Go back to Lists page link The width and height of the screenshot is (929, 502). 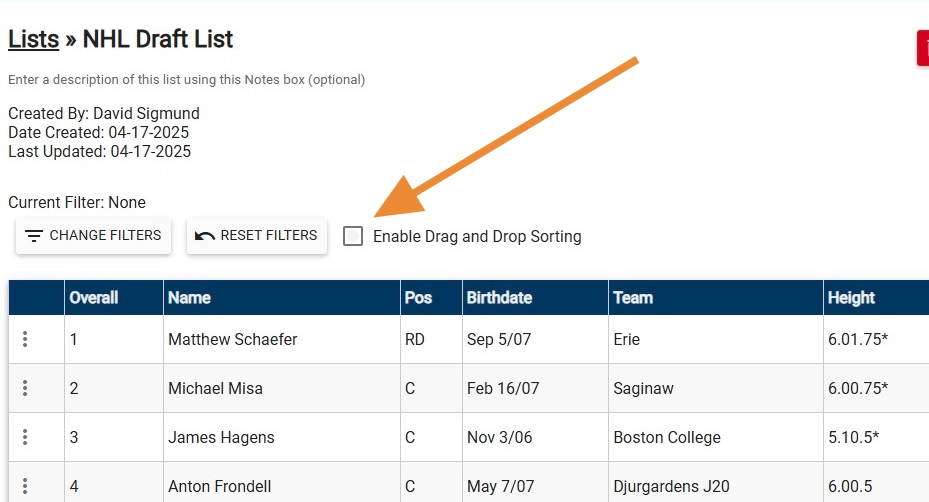(33, 40)
